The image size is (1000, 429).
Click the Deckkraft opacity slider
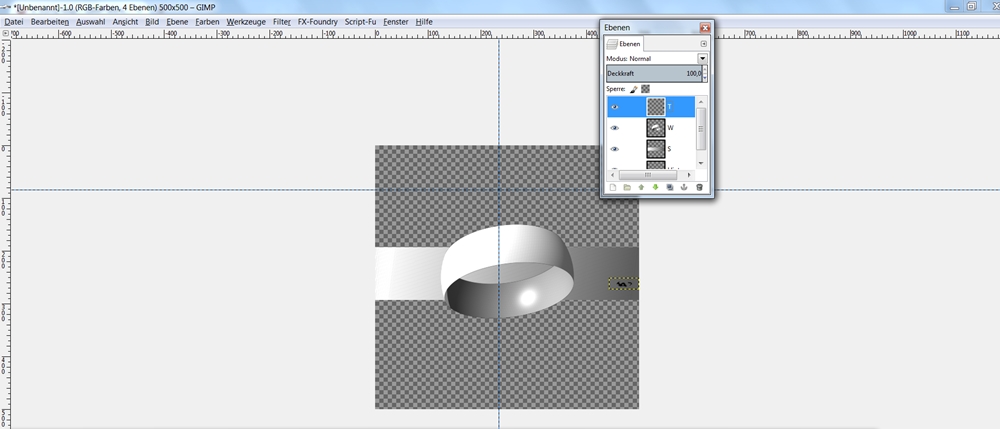click(x=654, y=73)
